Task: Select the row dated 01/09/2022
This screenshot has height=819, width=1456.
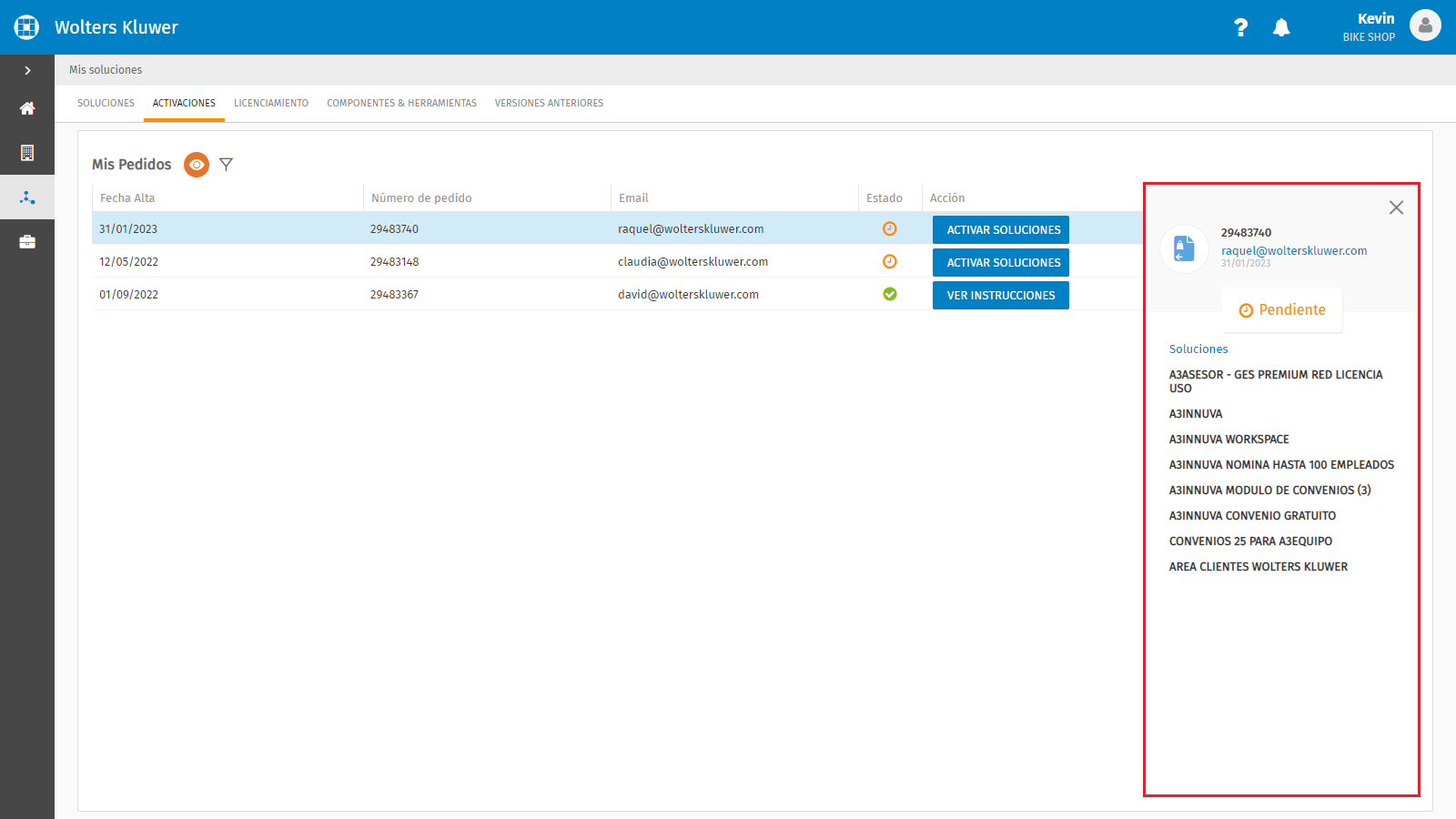Action: 617,295
